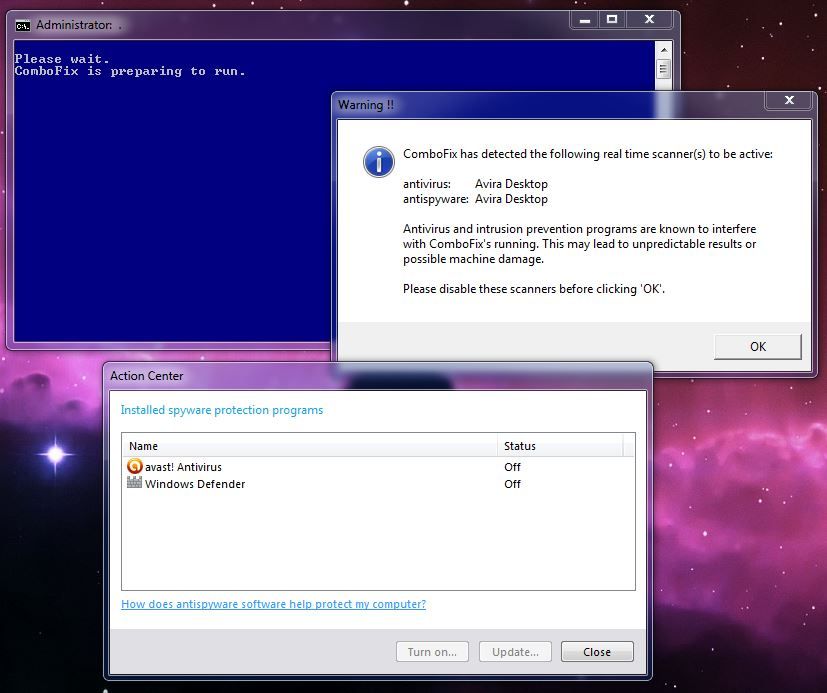This screenshot has height=693, width=827.
Task: Click 'ComboFix is preparing to run.' console text
Action: click(130, 71)
